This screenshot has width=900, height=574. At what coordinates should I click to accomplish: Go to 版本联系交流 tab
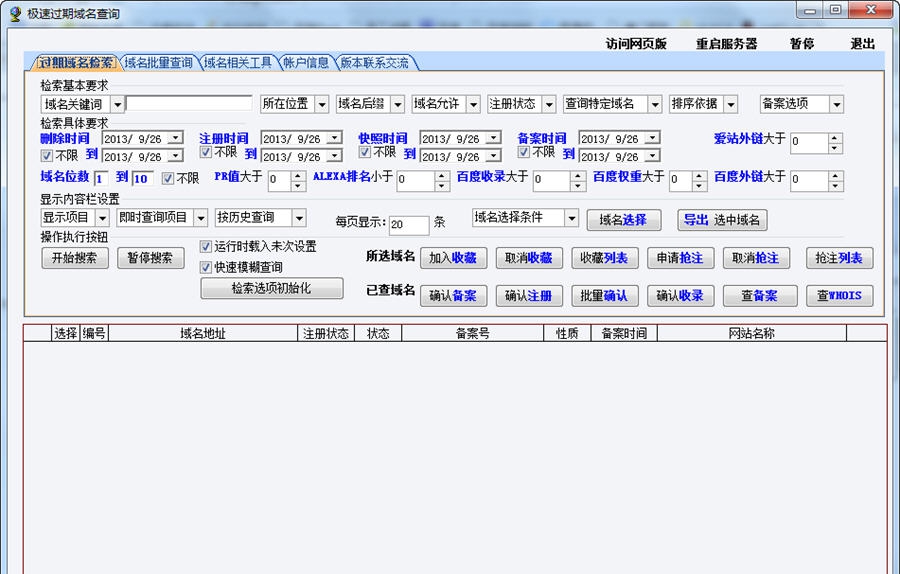375,63
